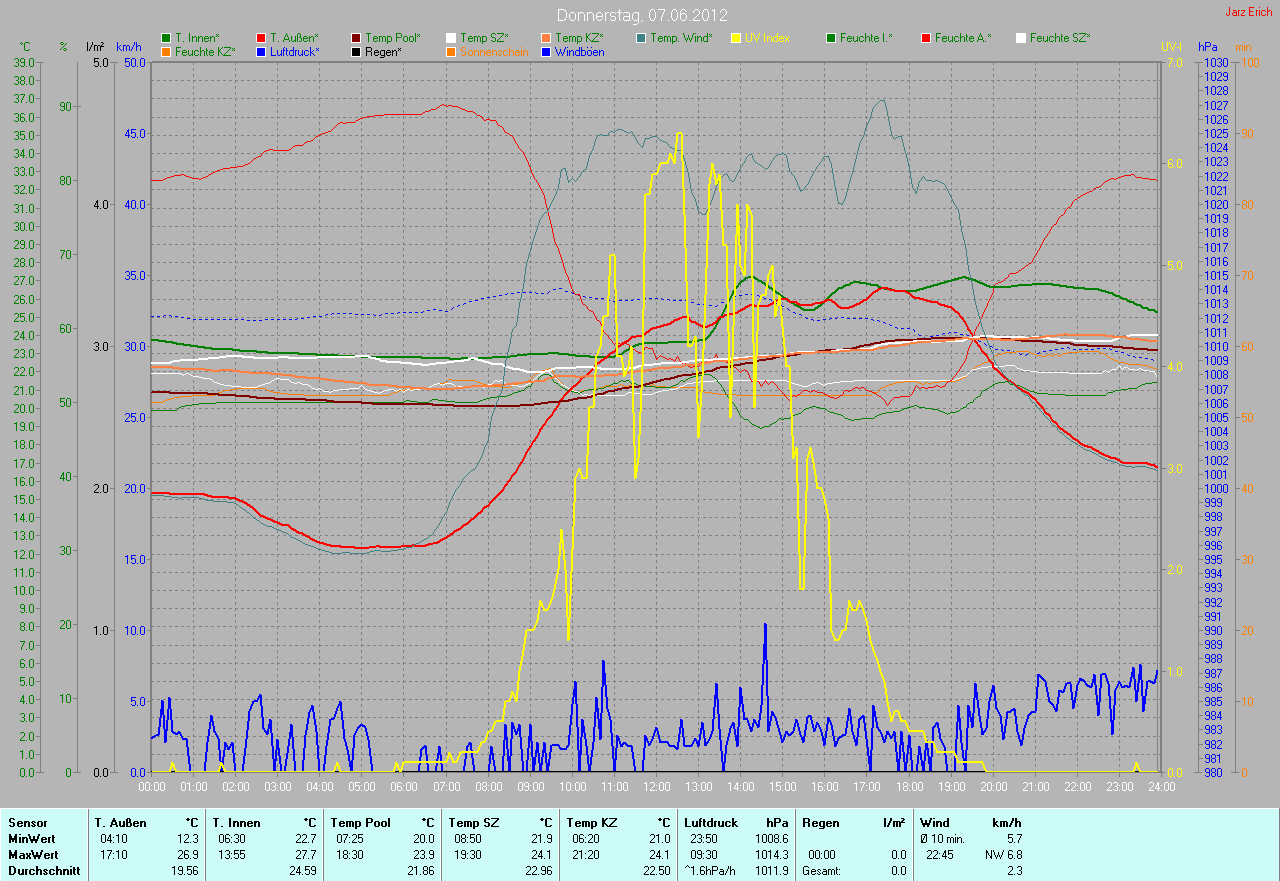This screenshot has height=881, width=1280.
Task: Click the "Temp. Wind*" legend label
Action: (x=681, y=38)
